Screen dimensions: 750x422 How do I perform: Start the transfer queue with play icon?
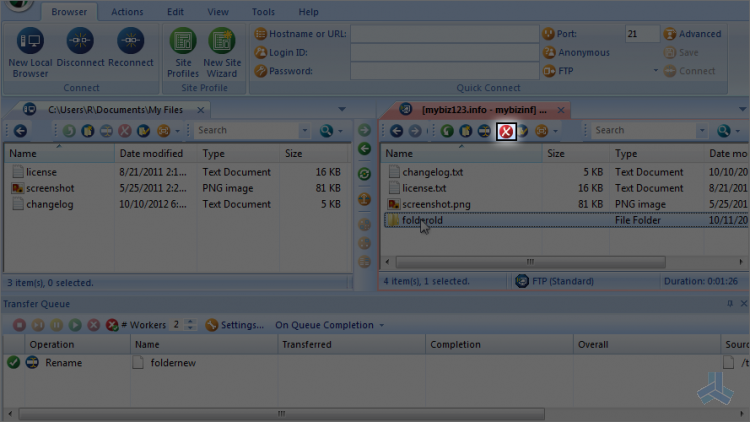(x=75, y=325)
